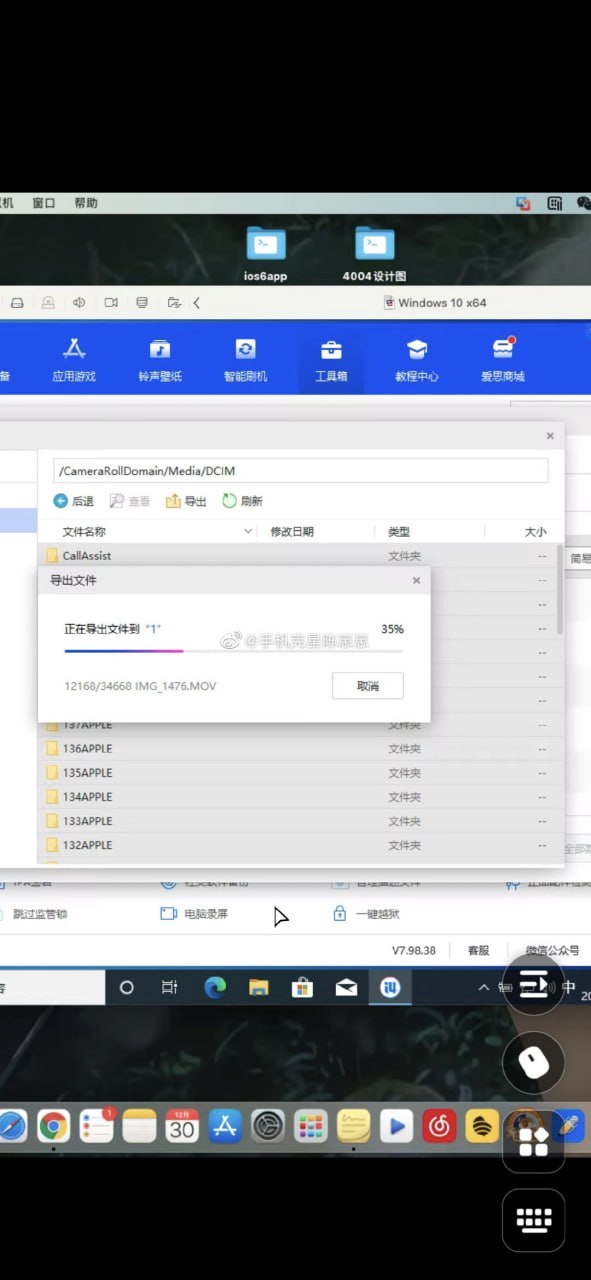591x1280 pixels.
Task: Switch to the 爱思助手 taskbar app
Action: (x=390, y=987)
